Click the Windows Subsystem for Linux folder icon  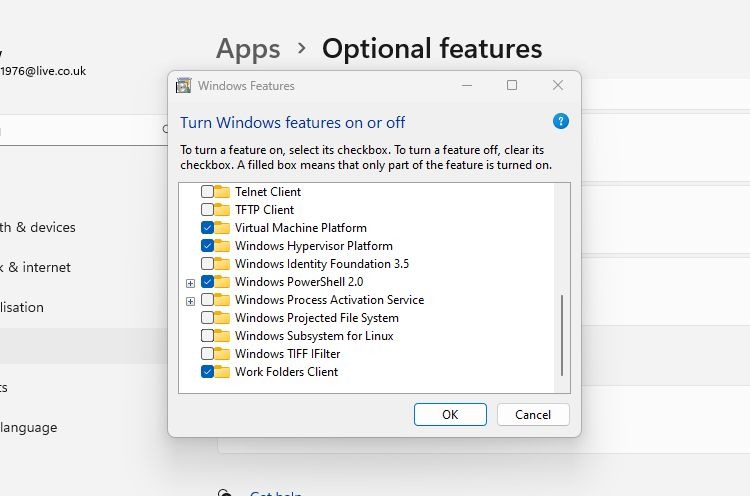(222, 336)
